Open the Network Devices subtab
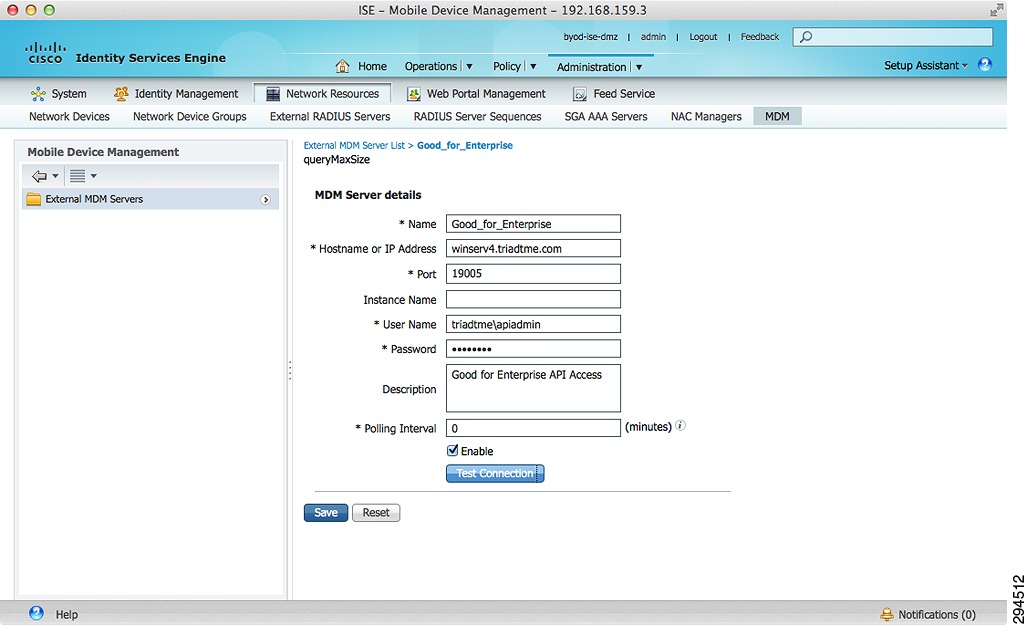The width and height of the screenshot is (1025, 625). tap(69, 116)
